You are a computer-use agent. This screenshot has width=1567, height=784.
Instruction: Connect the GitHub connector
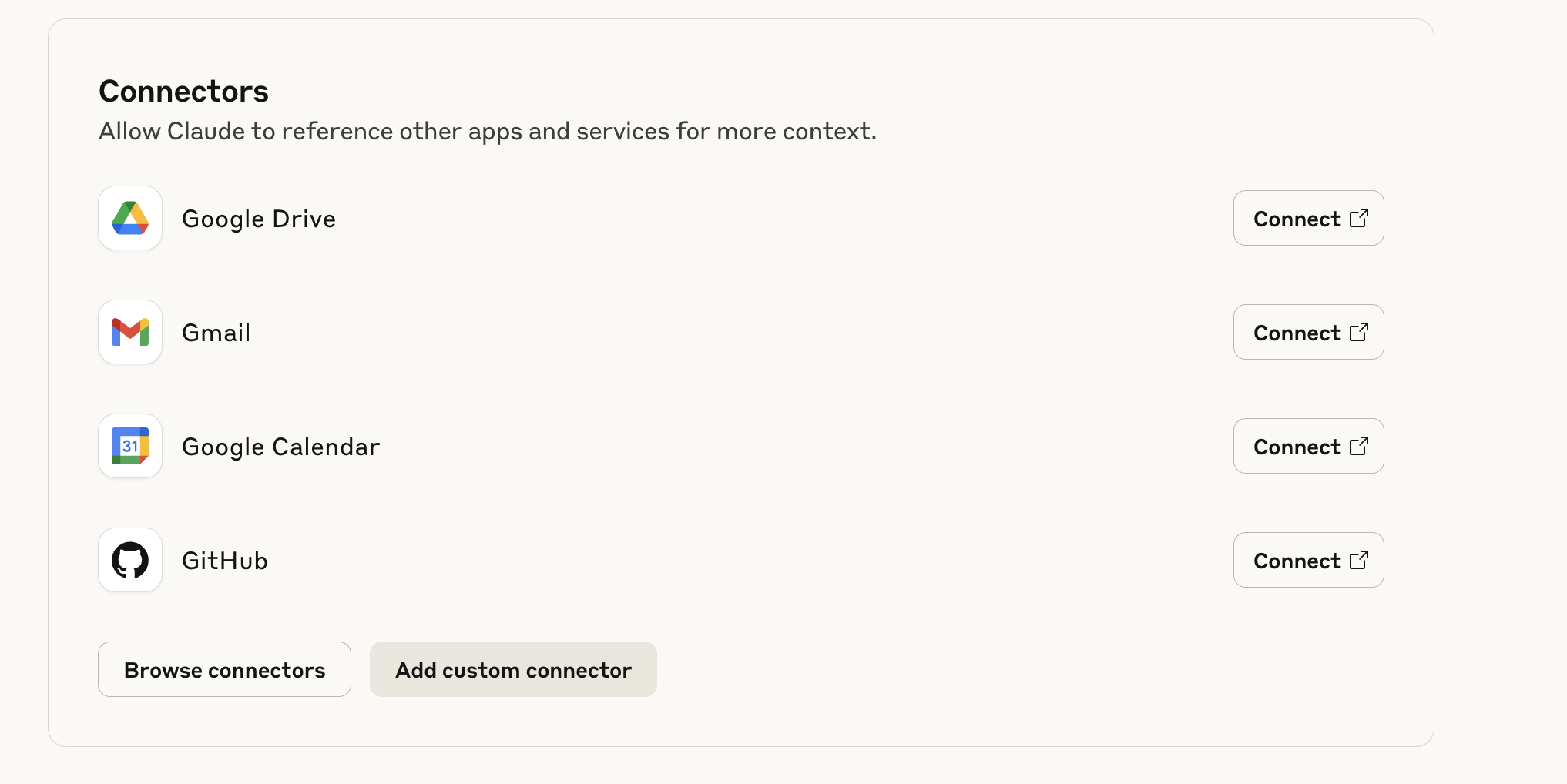pyautogui.click(x=1308, y=560)
